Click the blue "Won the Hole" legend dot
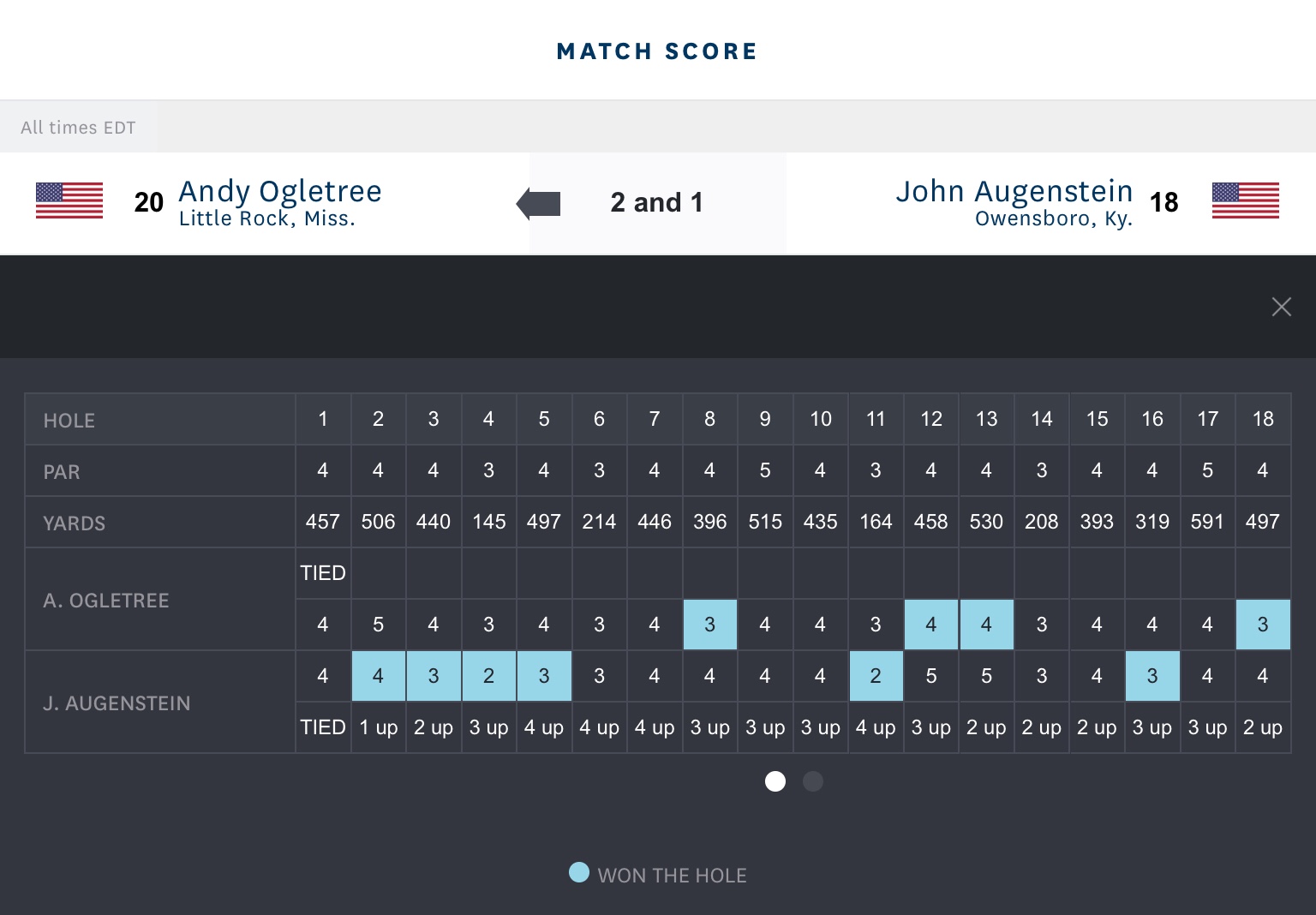The width and height of the screenshot is (1316, 915). [579, 872]
